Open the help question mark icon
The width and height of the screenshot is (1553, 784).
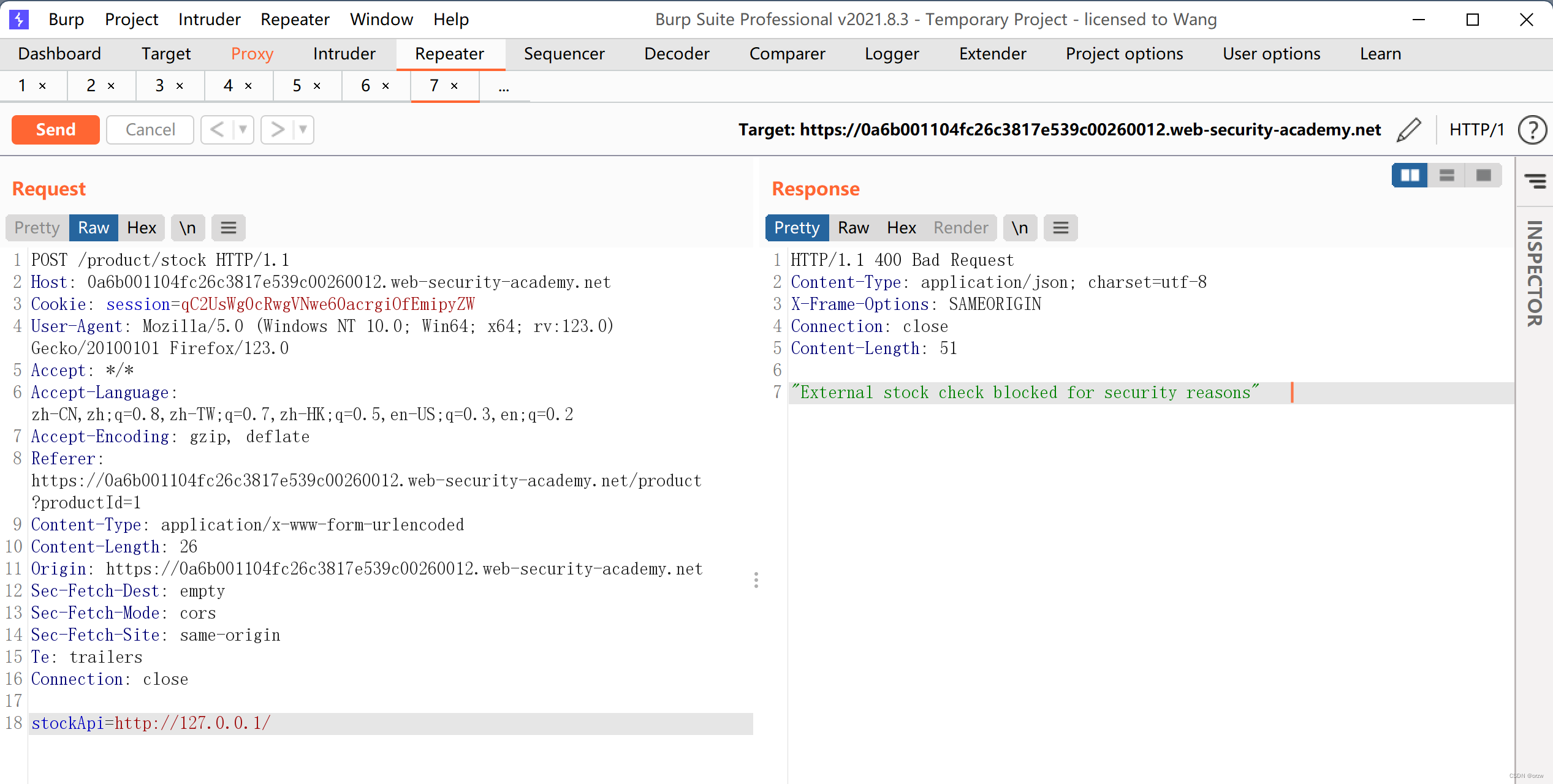pyautogui.click(x=1532, y=130)
